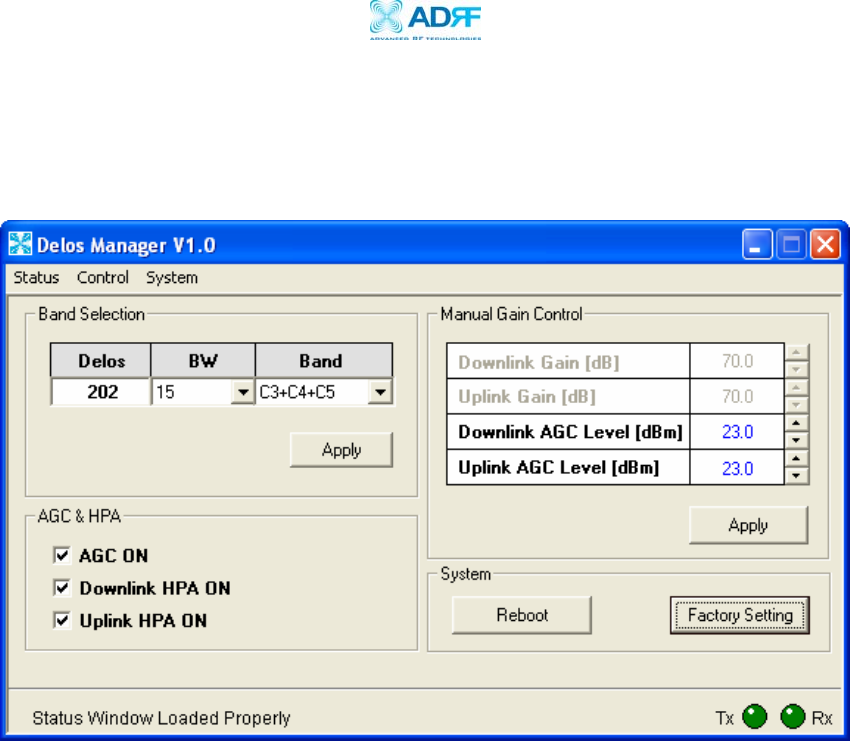Click the disabled Downlink Gain down arrow

coord(796,369)
